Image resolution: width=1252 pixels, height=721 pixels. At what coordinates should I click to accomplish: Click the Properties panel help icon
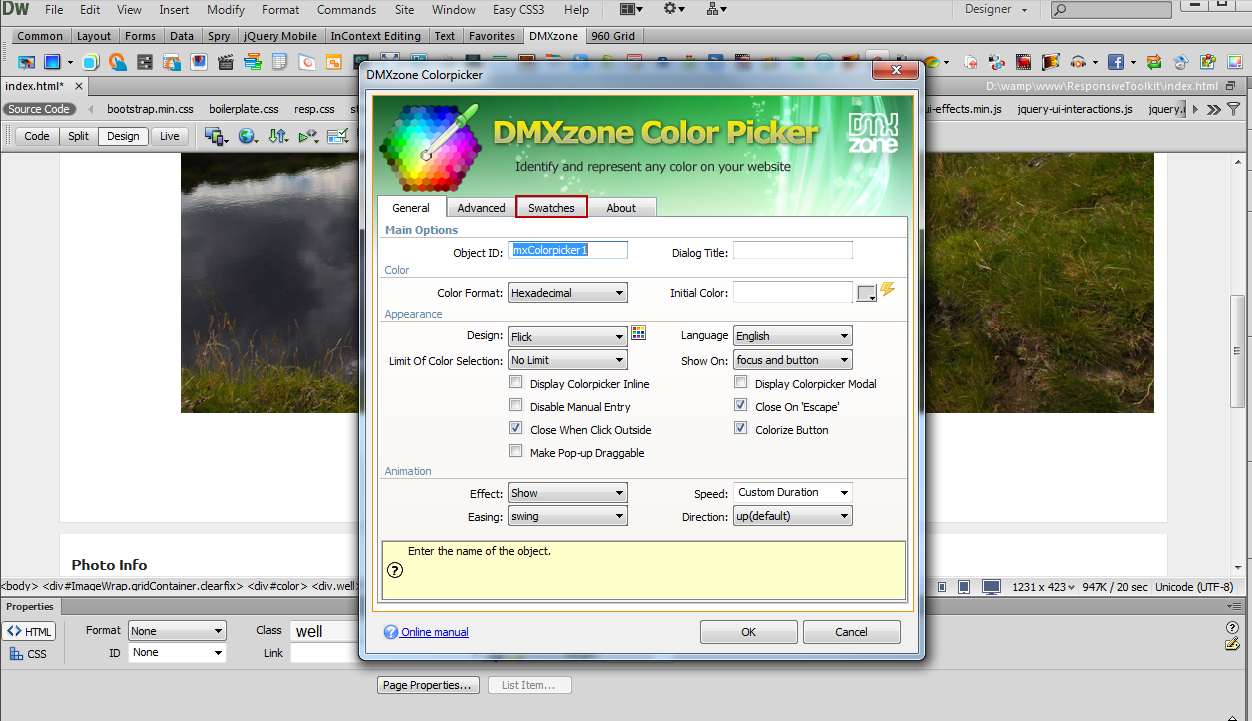tap(1232, 628)
